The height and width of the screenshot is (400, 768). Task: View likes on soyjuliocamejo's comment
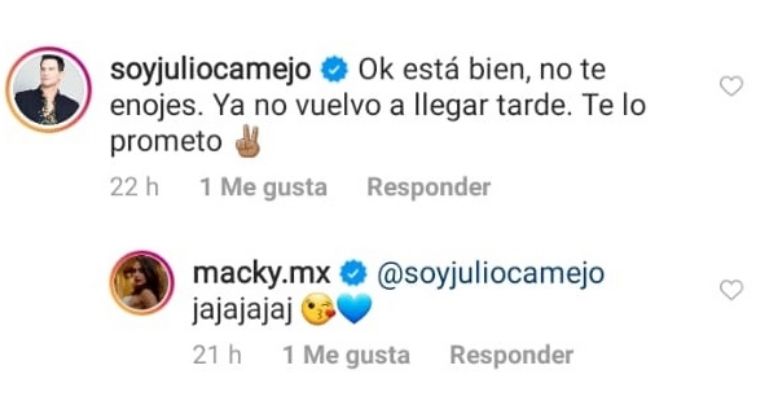[x=264, y=187]
